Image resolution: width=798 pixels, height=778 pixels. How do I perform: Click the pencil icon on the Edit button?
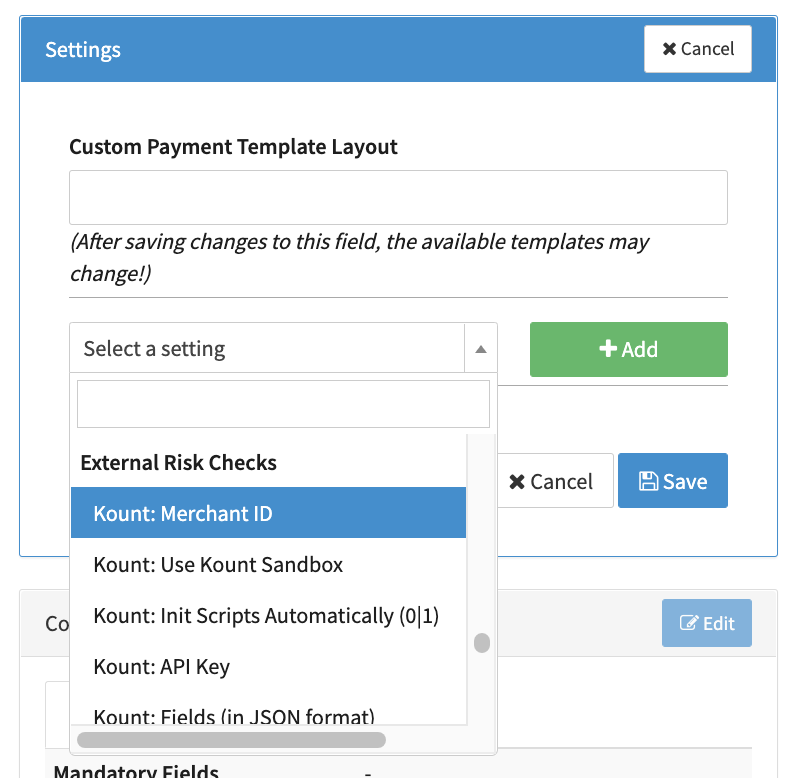pyautogui.click(x=689, y=623)
